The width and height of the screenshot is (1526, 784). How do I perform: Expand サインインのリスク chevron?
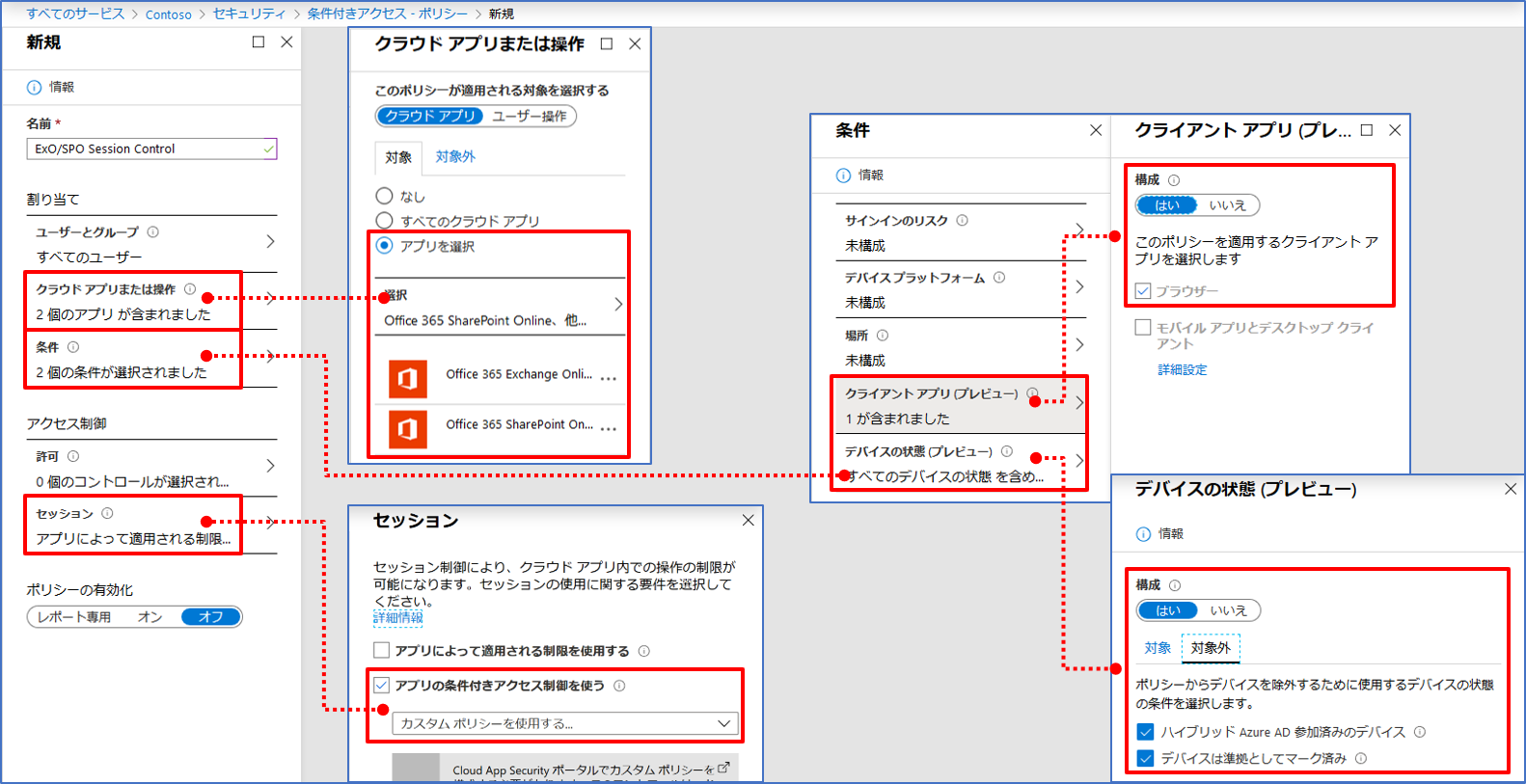coord(1079,230)
